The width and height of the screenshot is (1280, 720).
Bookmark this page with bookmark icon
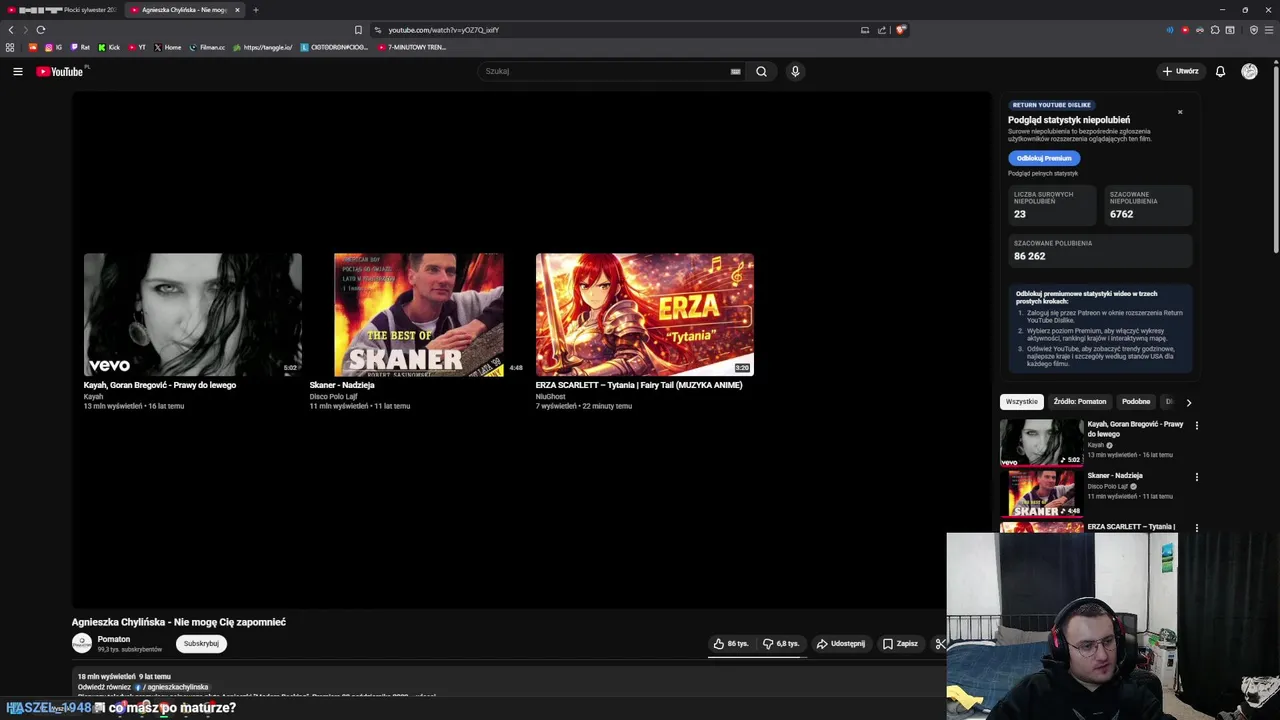(x=358, y=30)
